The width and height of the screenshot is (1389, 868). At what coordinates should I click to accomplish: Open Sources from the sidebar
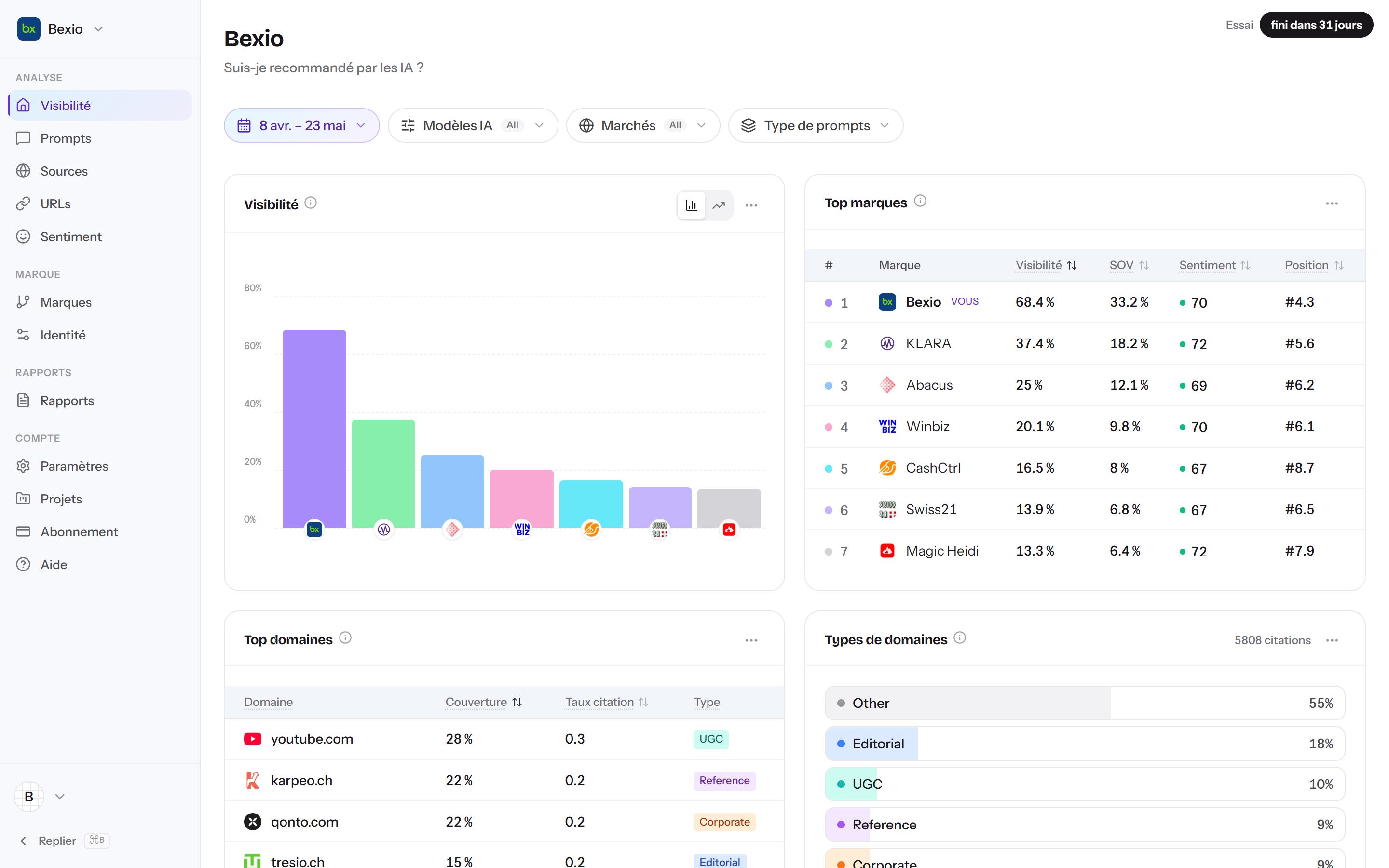(x=100, y=171)
